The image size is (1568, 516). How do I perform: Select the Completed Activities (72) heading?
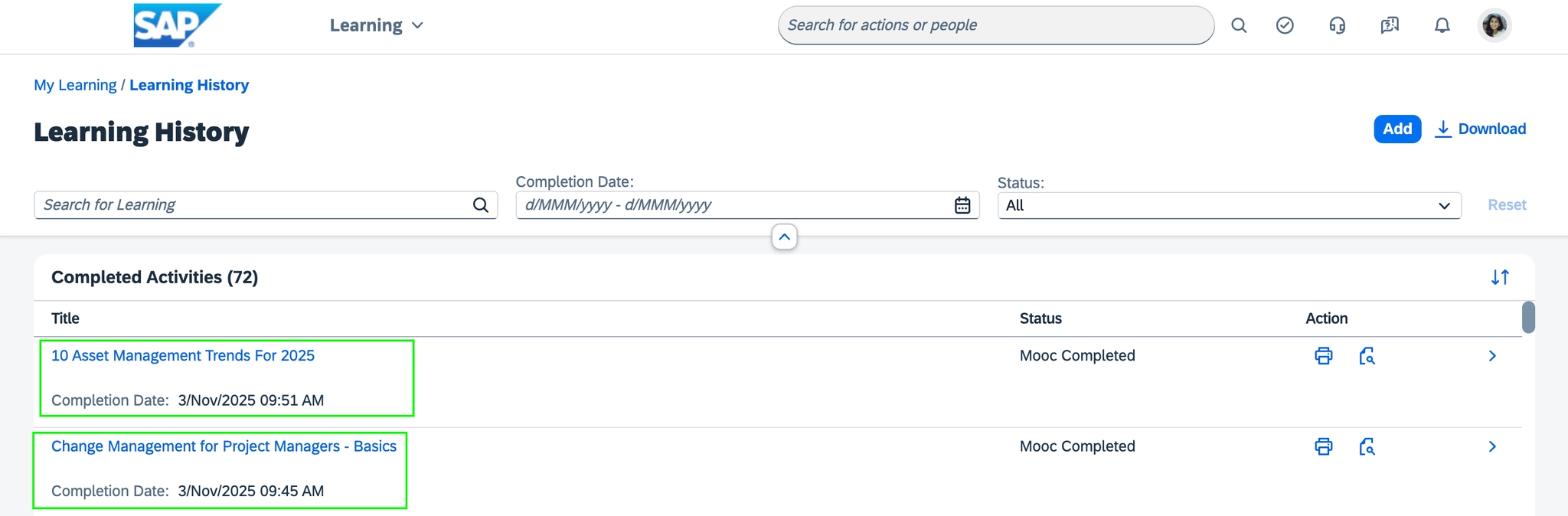tap(155, 277)
